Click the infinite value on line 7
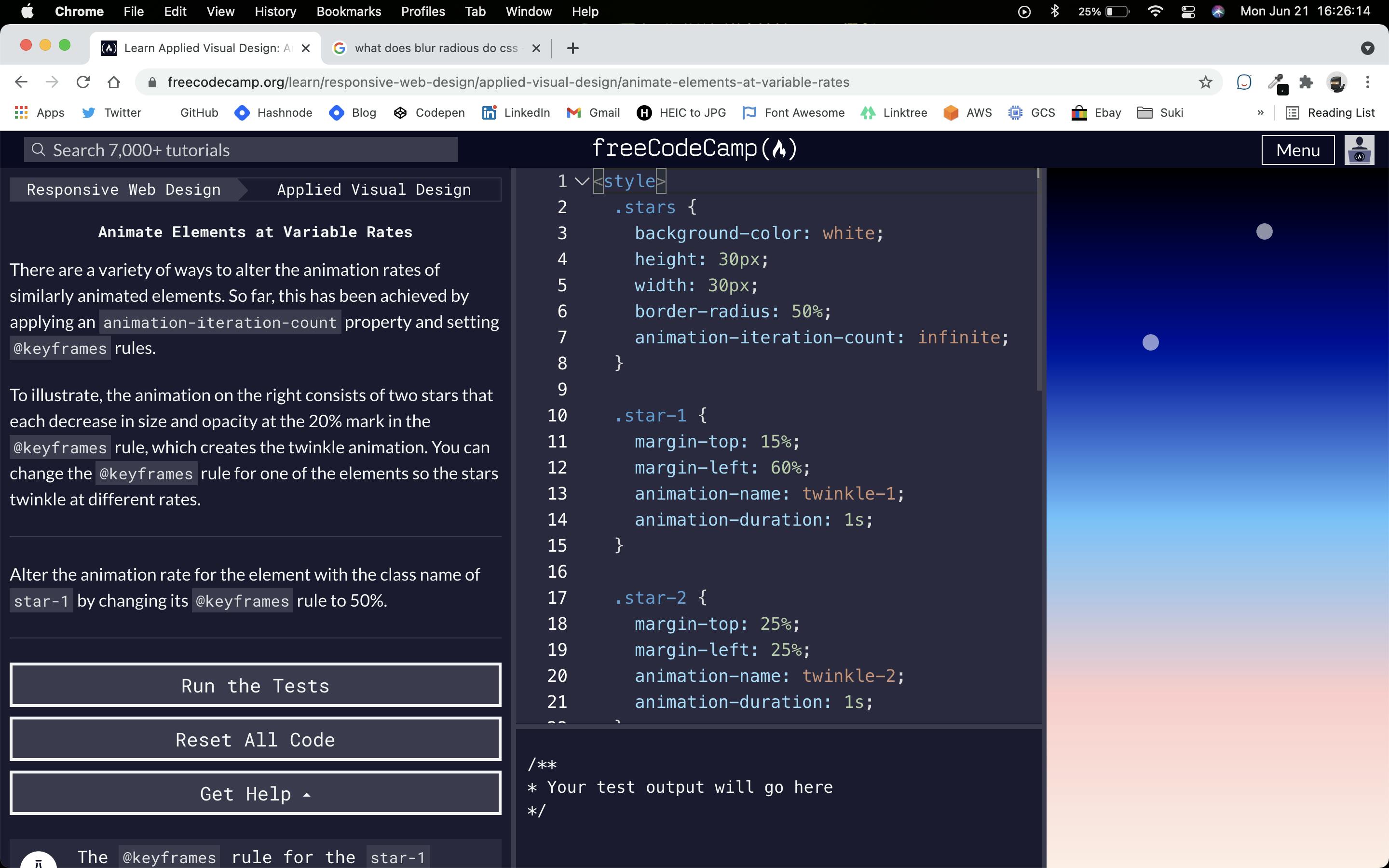 point(958,337)
